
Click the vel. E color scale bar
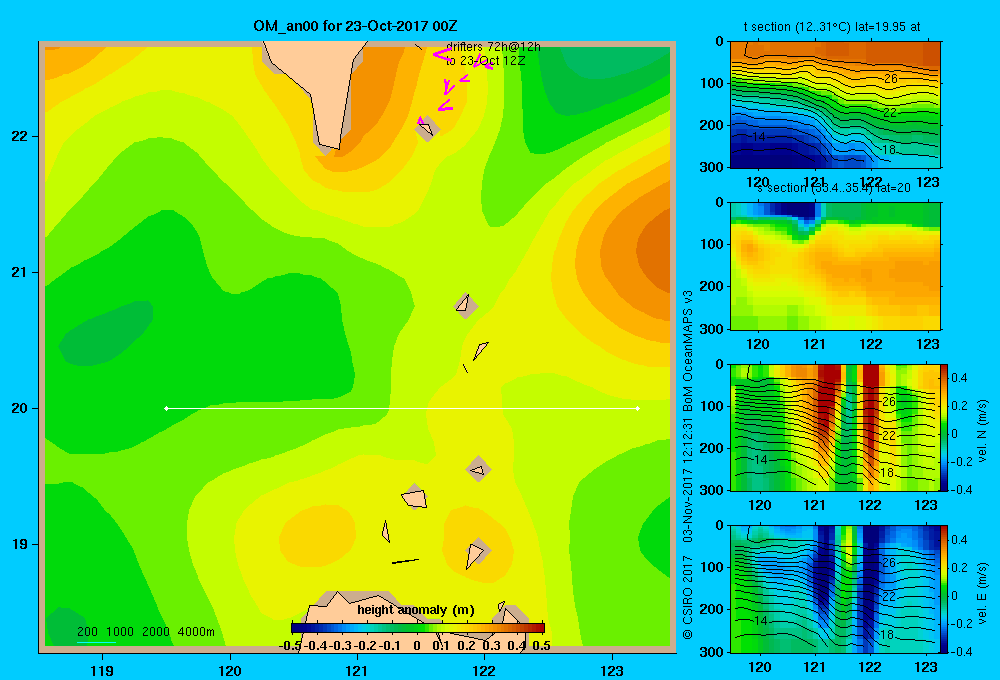click(x=945, y=589)
